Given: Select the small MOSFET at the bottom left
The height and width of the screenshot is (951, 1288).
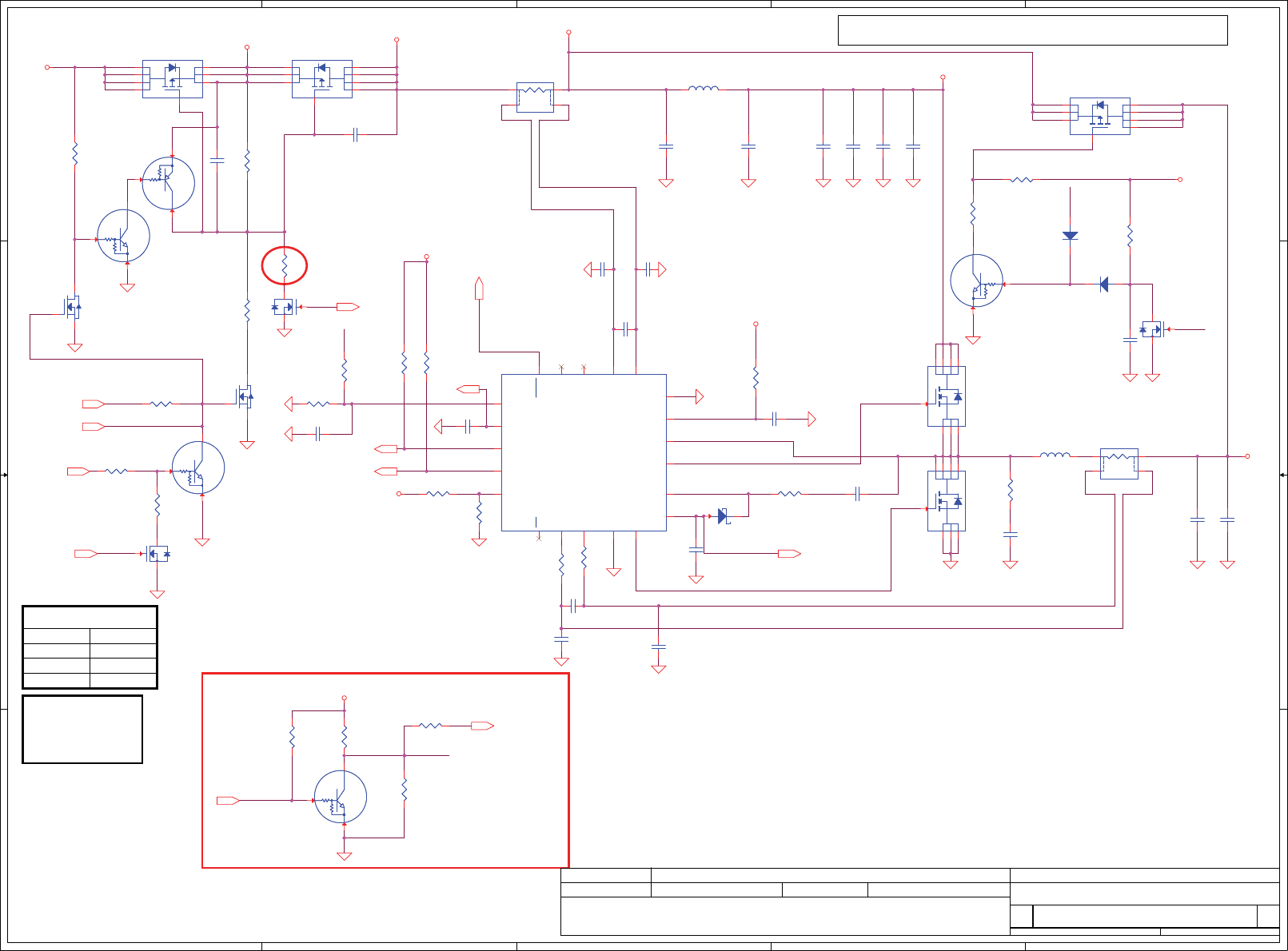Looking at the screenshot, I should 158,553.
